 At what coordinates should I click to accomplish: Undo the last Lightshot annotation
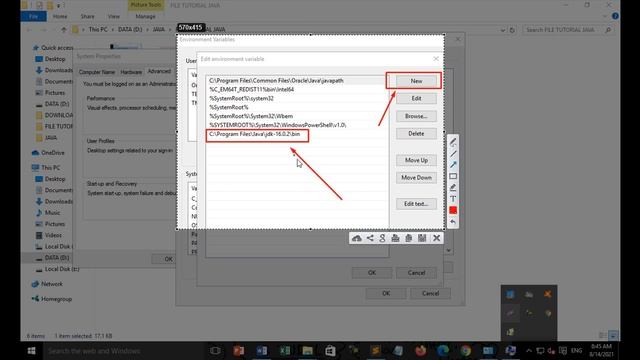click(x=453, y=222)
